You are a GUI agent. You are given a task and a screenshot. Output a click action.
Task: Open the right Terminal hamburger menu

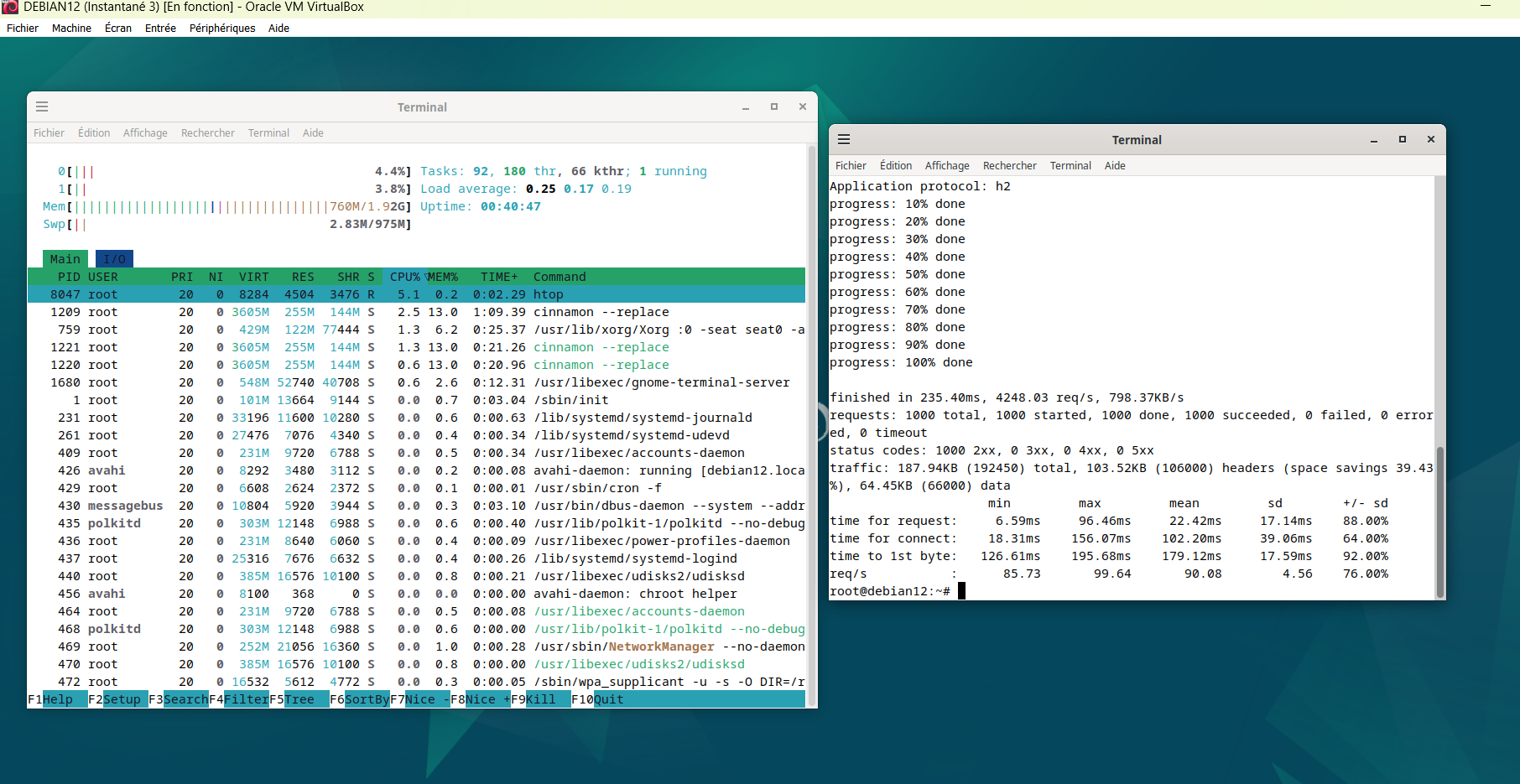coord(844,139)
